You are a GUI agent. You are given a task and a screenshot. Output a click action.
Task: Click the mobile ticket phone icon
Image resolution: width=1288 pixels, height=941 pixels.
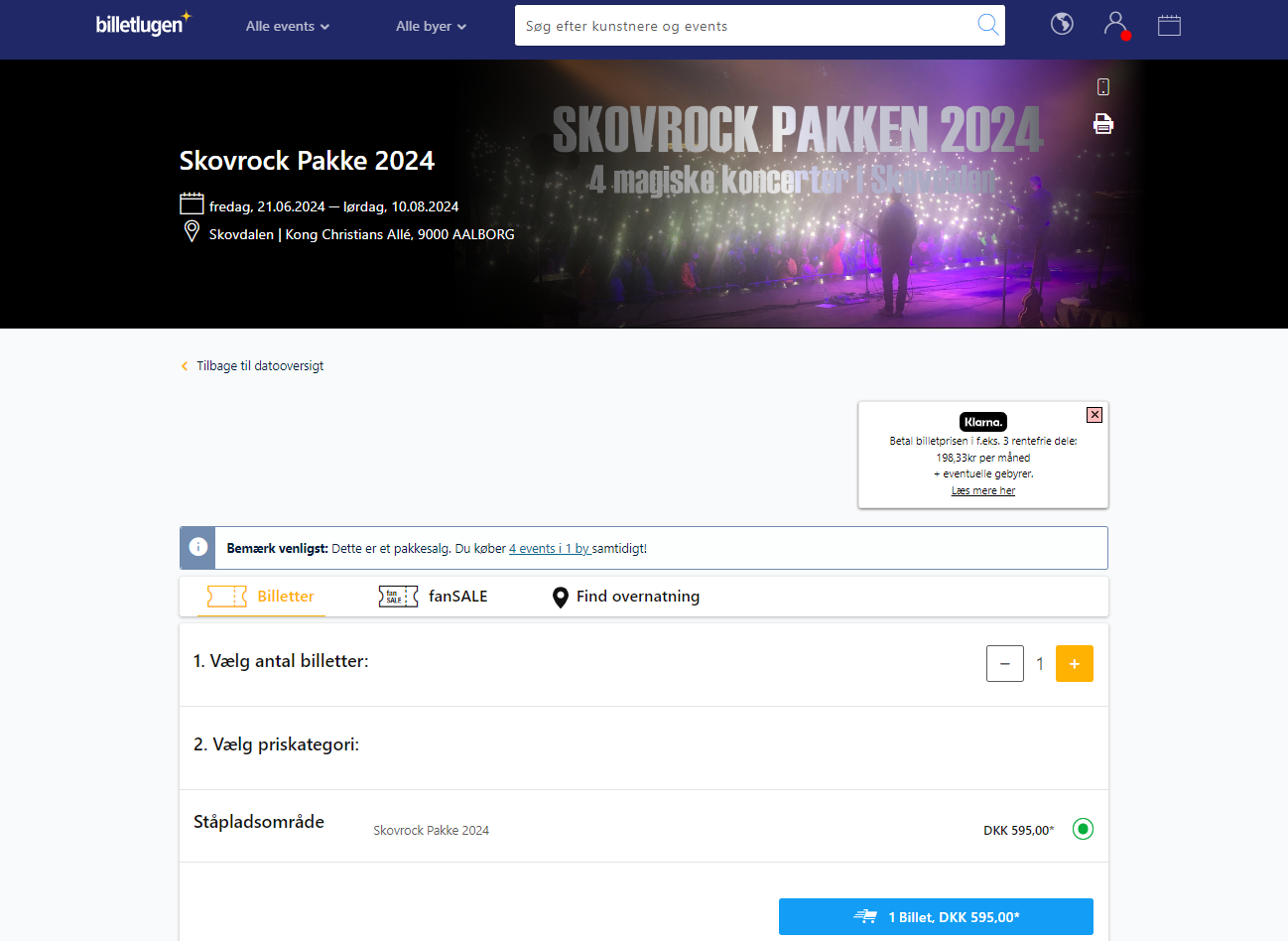[1102, 87]
